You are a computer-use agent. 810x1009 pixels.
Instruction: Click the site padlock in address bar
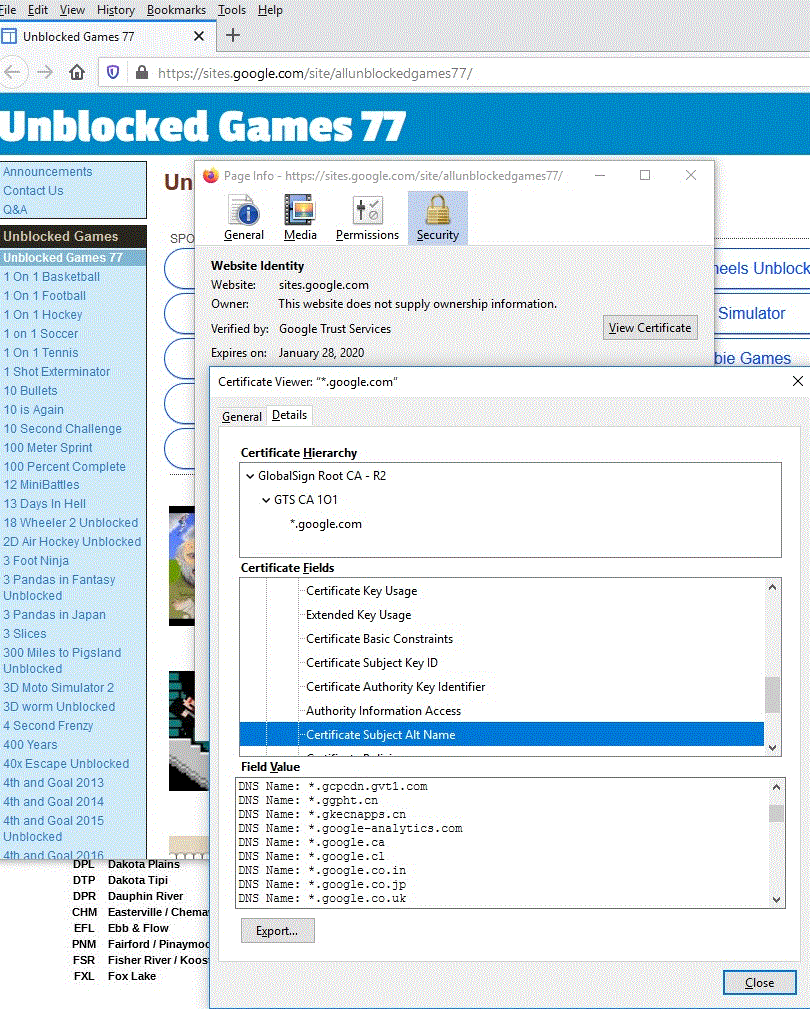[142, 72]
